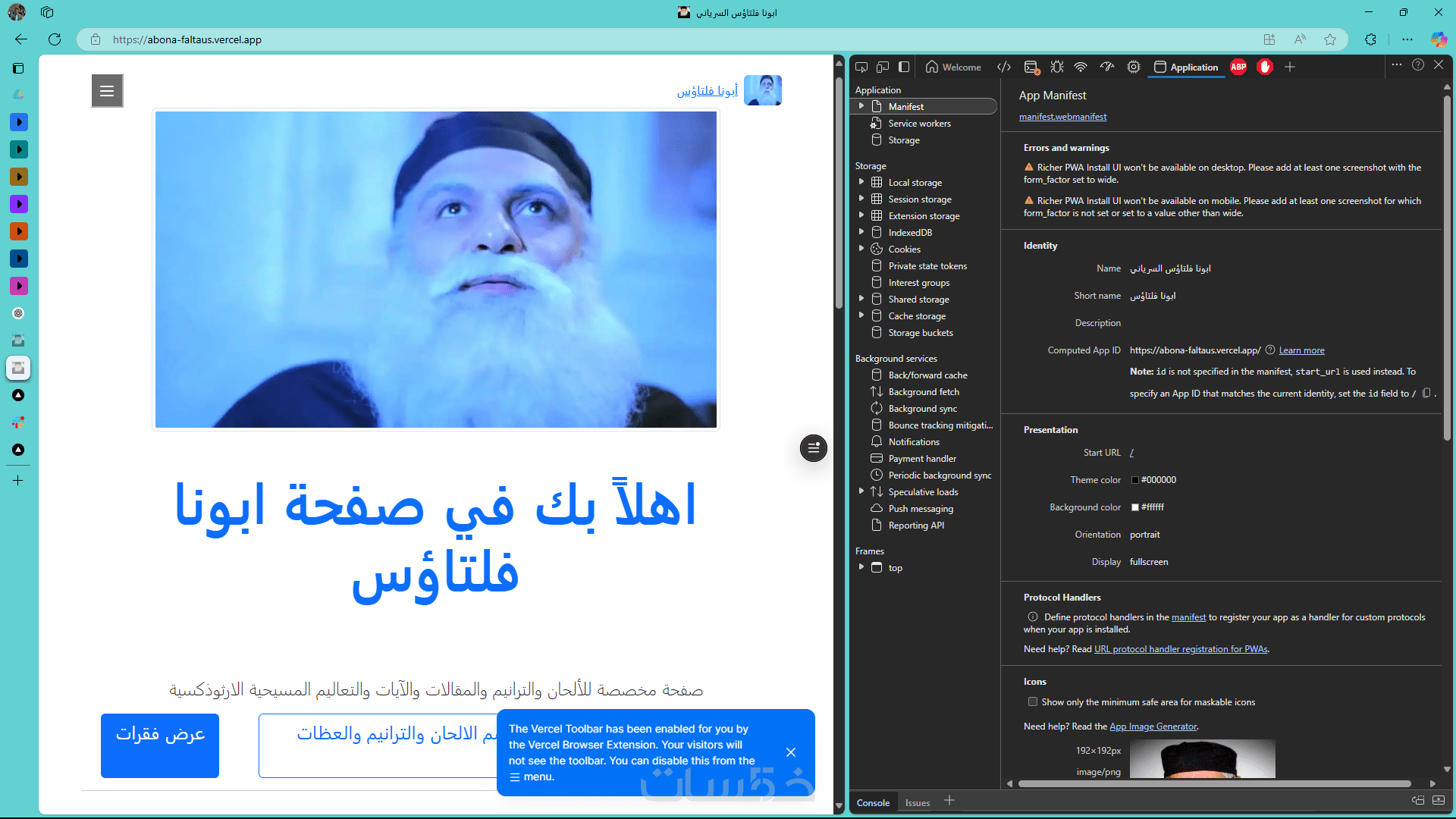The height and width of the screenshot is (819, 1456).
Task: Click the browser address bar URL
Action: pos(187,39)
